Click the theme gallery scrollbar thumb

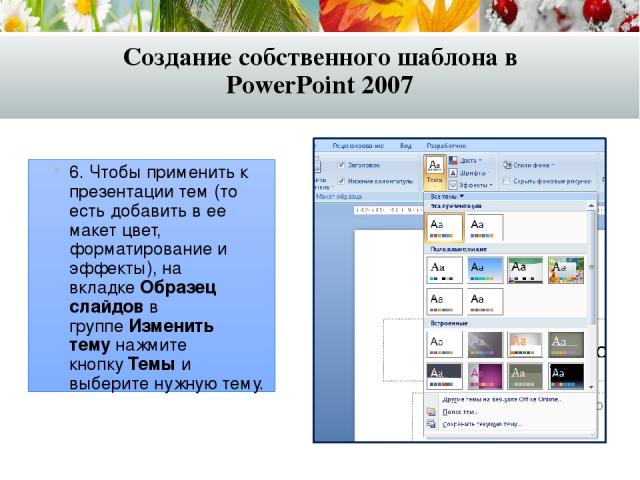pyautogui.click(x=591, y=268)
